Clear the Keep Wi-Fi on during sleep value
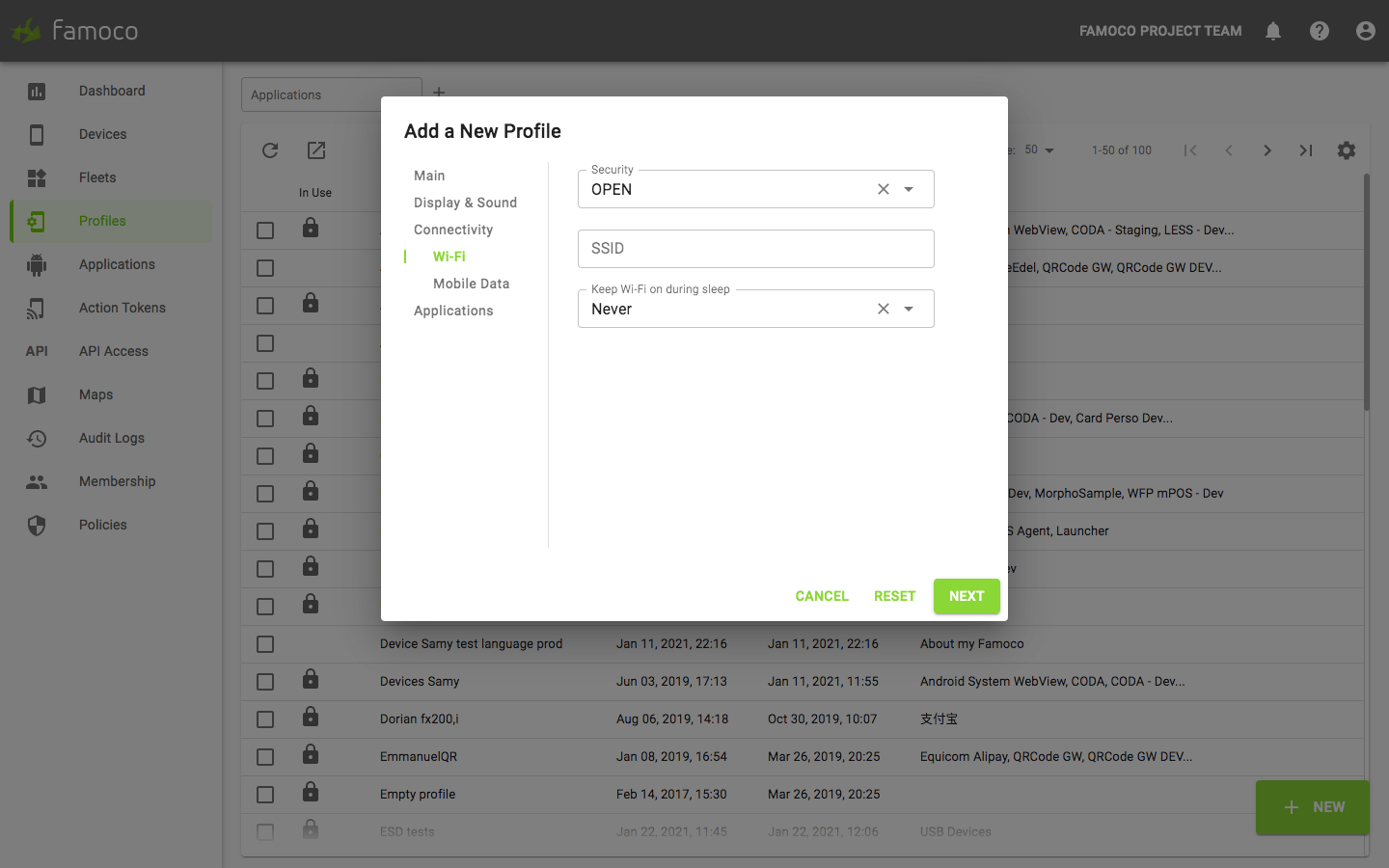This screenshot has width=1389, height=868. (x=884, y=309)
